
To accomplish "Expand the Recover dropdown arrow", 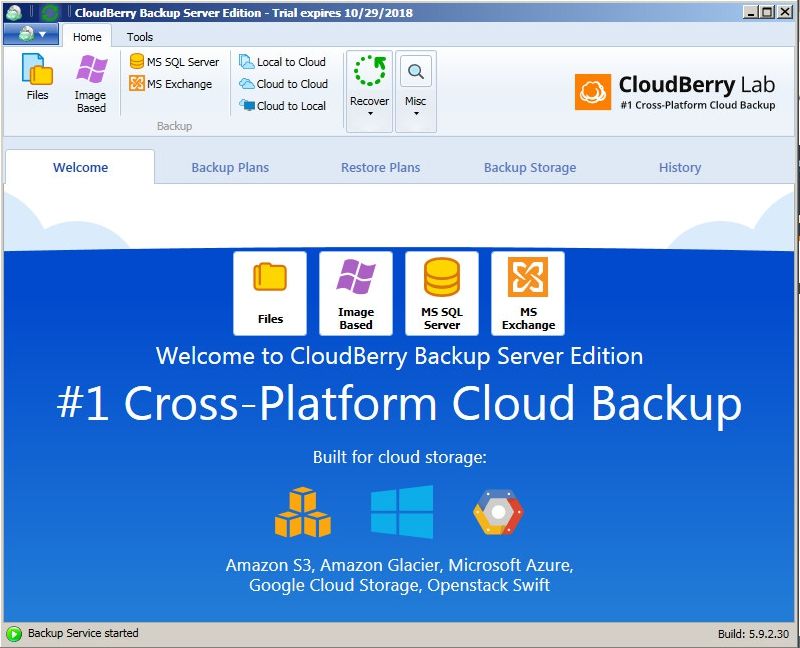I will [x=370, y=113].
